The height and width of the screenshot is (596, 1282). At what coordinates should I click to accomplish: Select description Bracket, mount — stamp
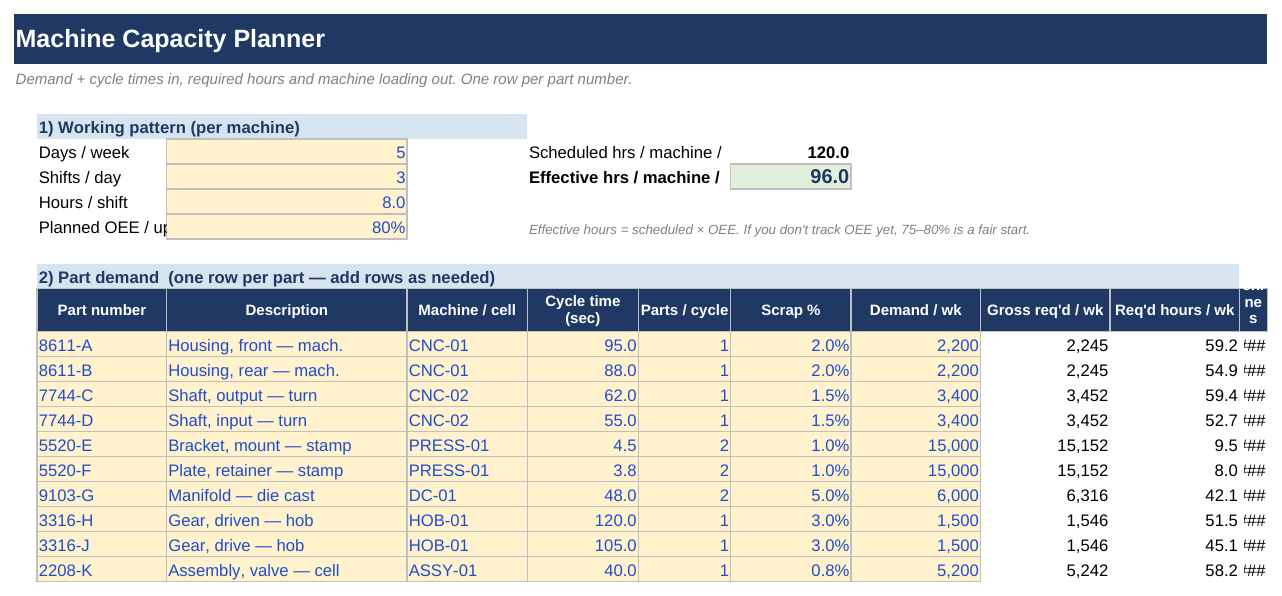[286, 445]
